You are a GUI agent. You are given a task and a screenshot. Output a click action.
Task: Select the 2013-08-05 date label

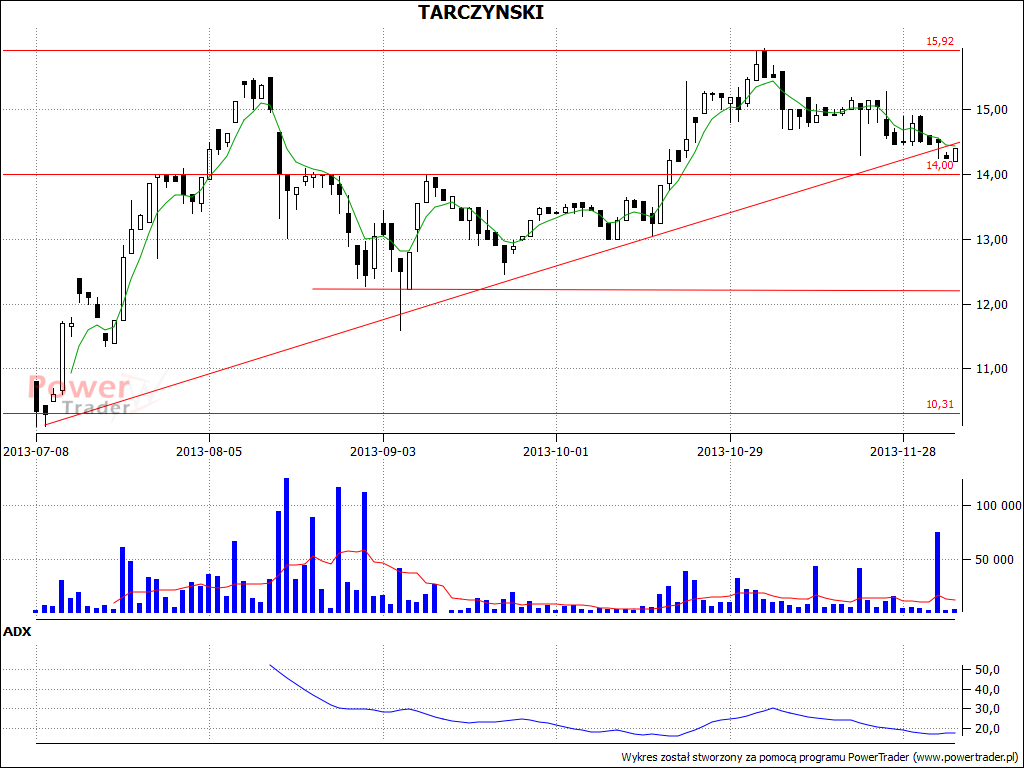pyautogui.click(x=209, y=451)
